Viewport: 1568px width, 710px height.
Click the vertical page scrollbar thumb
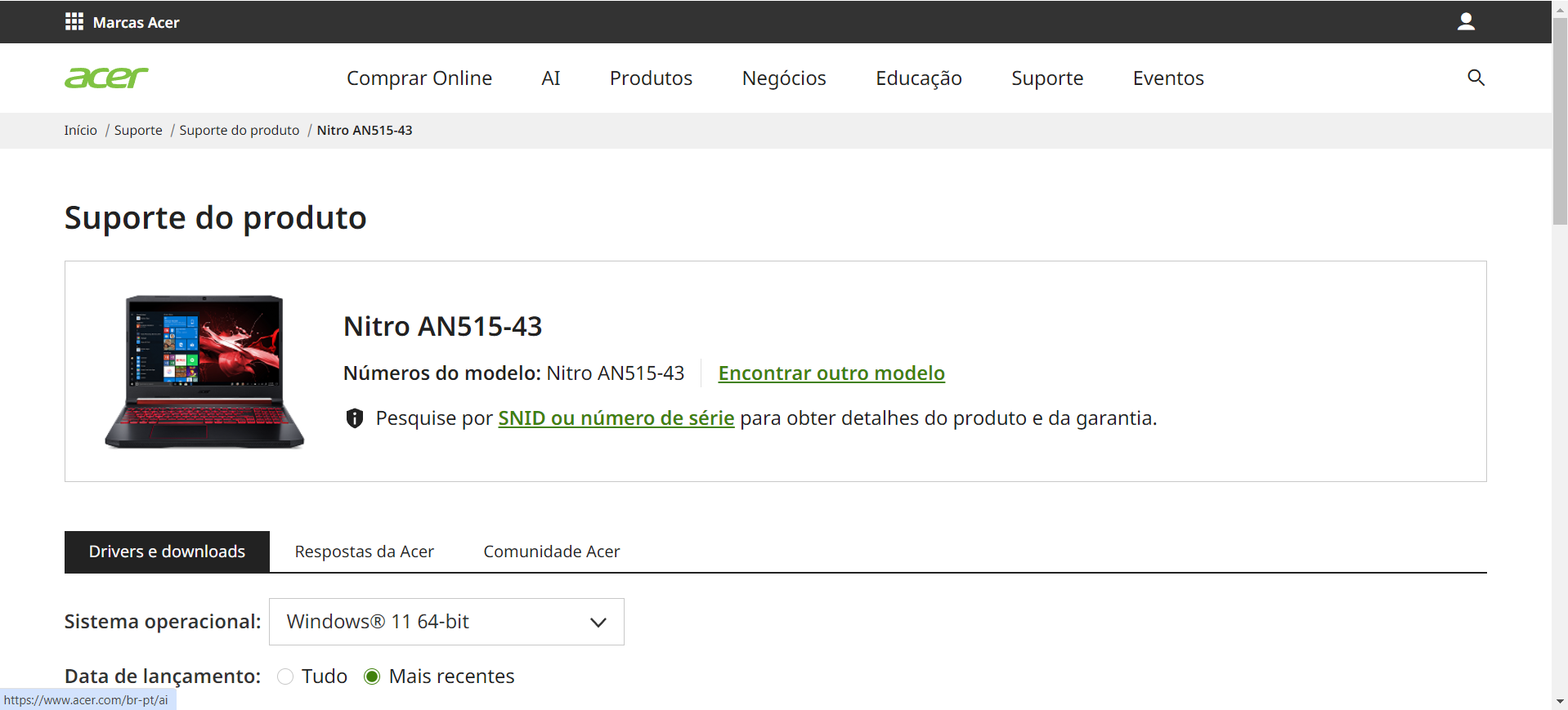click(1560, 121)
